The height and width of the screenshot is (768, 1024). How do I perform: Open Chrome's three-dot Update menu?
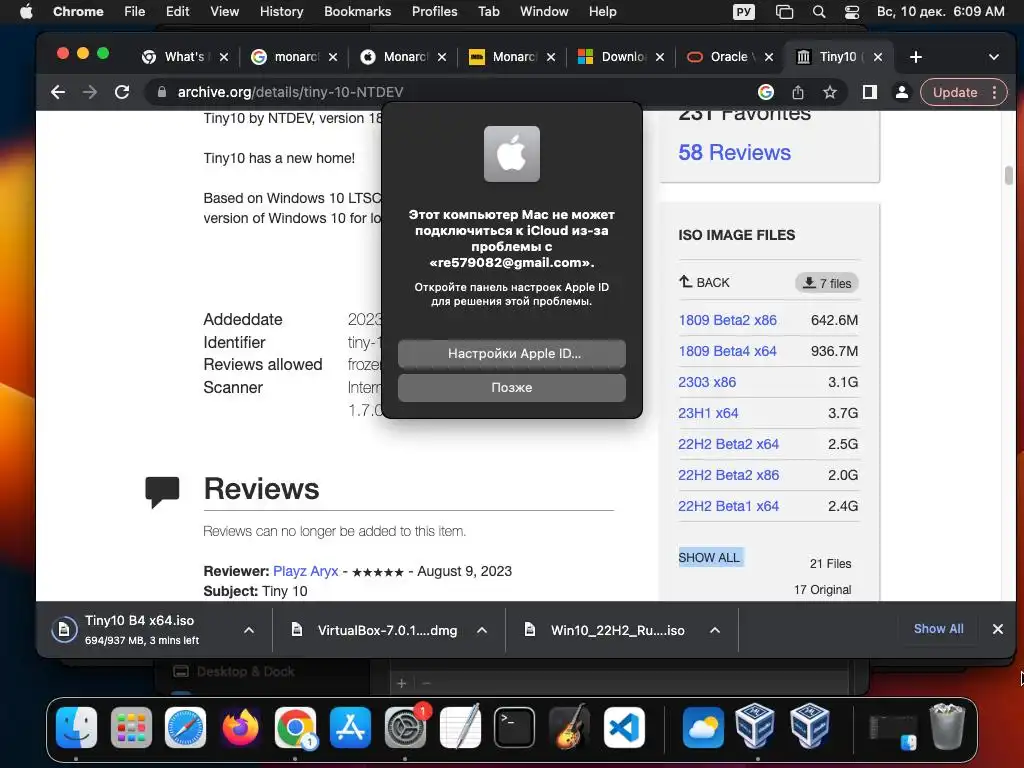point(995,92)
